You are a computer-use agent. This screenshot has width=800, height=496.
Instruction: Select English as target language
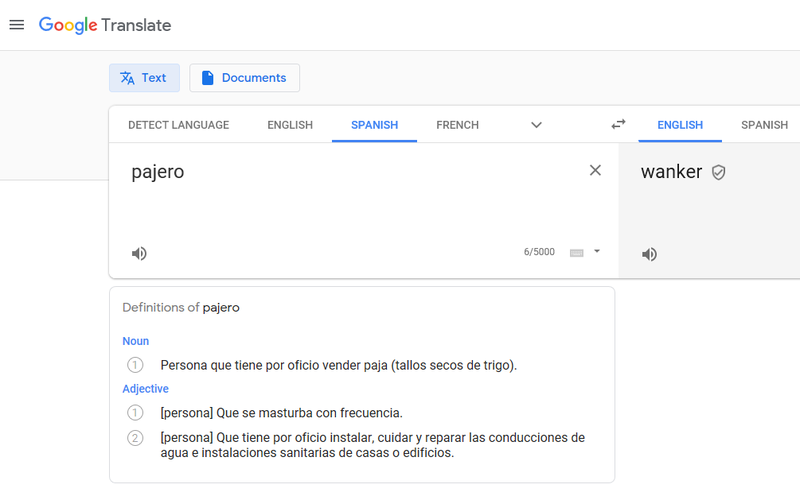[x=680, y=125]
